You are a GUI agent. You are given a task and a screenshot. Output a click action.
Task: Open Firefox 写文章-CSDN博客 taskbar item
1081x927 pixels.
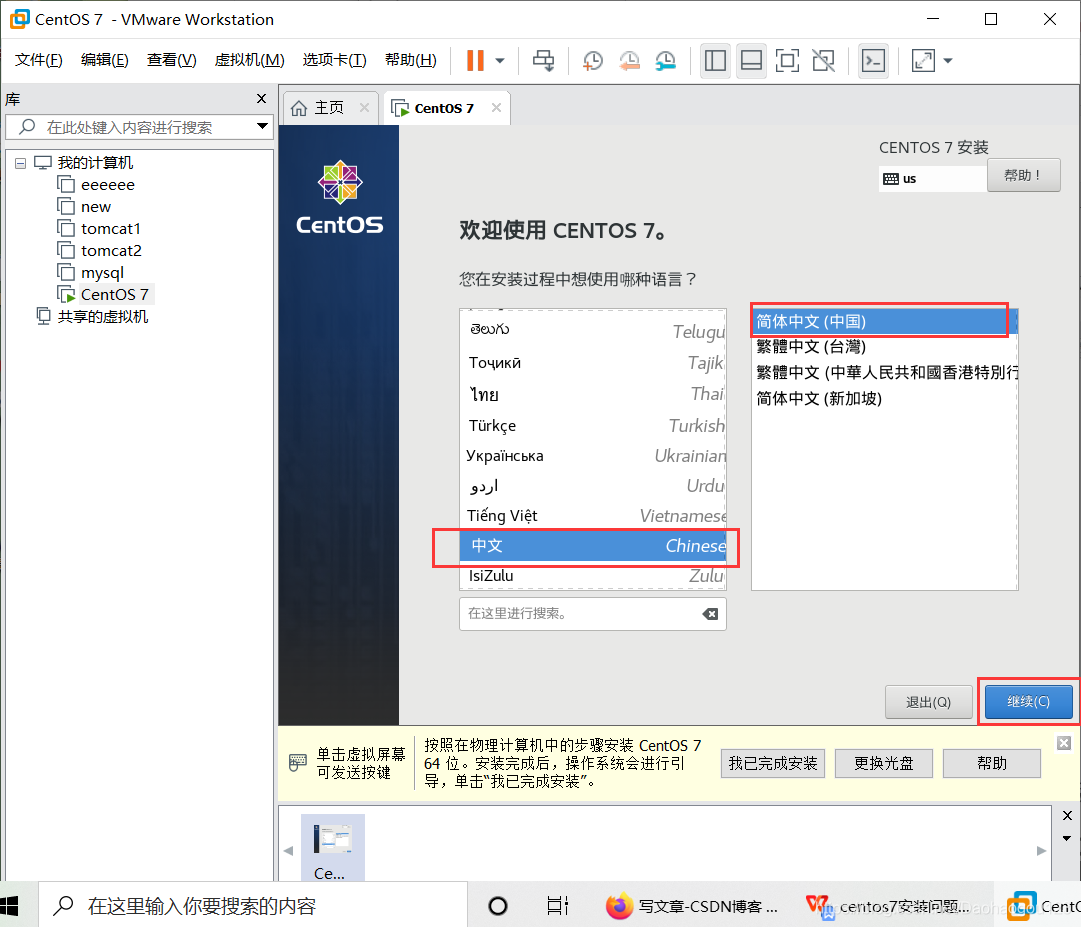coord(691,906)
